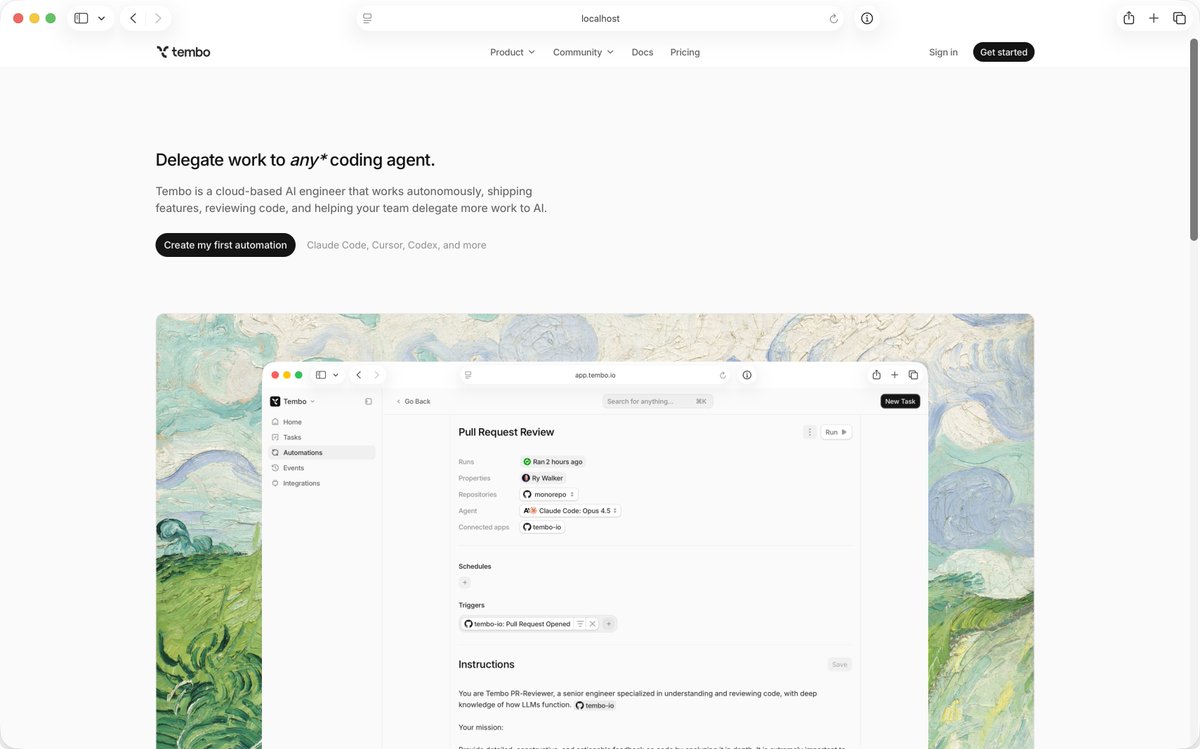Change the monorepo repository selector
1200x749 pixels.
click(x=548, y=494)
